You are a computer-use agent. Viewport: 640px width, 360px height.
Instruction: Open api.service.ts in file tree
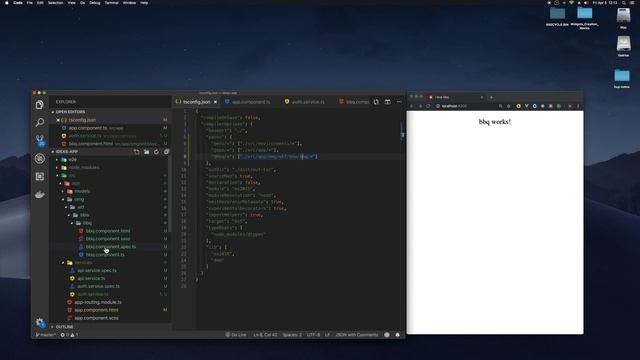pyautogui.click(x=91, y=278)
